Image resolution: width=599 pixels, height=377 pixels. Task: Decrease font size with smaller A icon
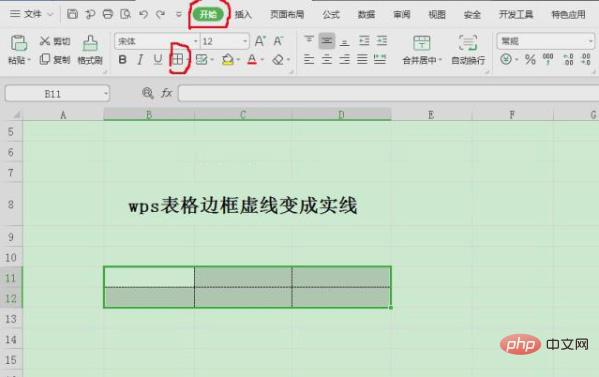tap(278, 41)
